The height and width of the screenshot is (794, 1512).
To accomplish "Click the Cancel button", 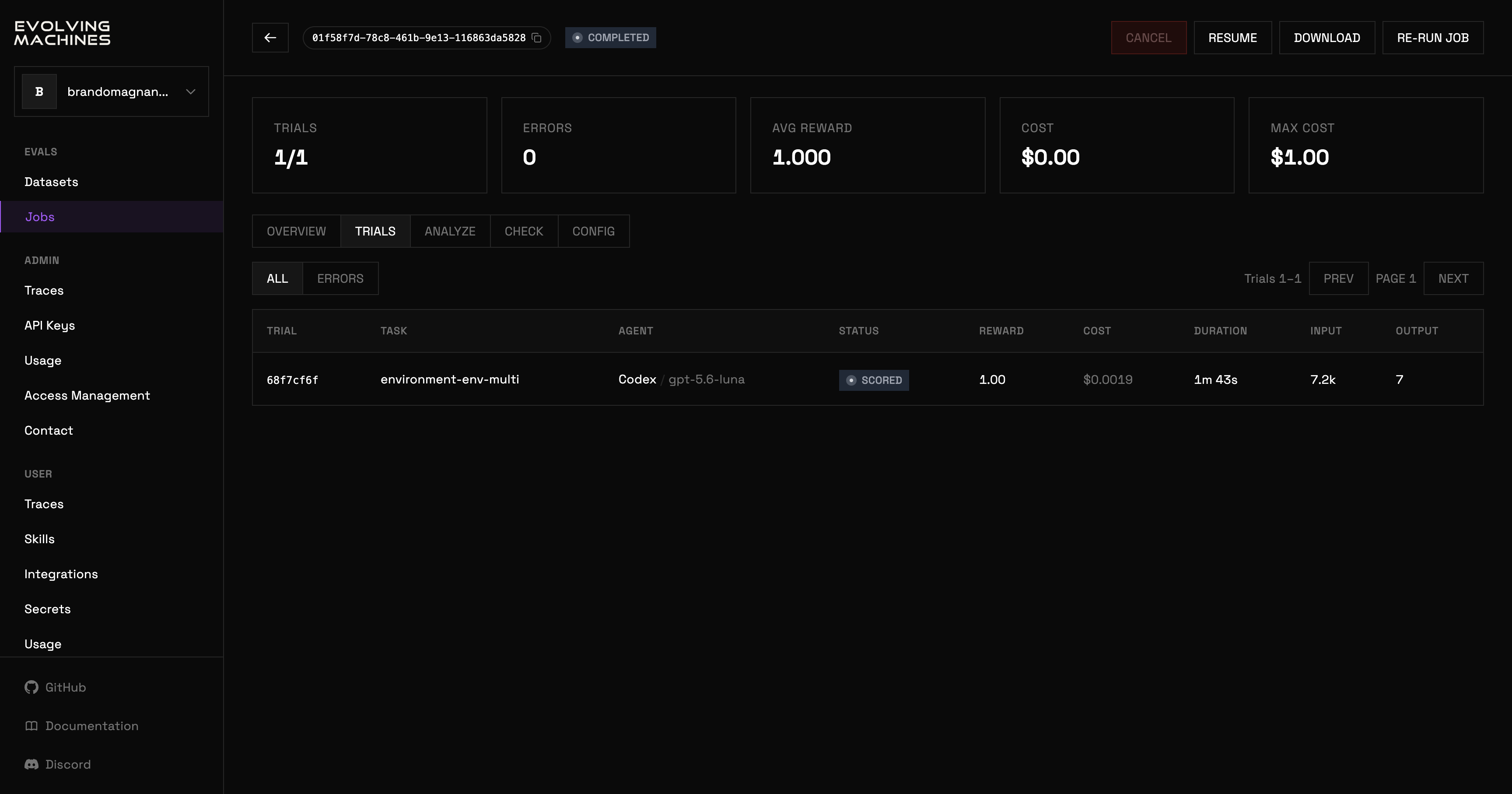I will pos(1149,38).
